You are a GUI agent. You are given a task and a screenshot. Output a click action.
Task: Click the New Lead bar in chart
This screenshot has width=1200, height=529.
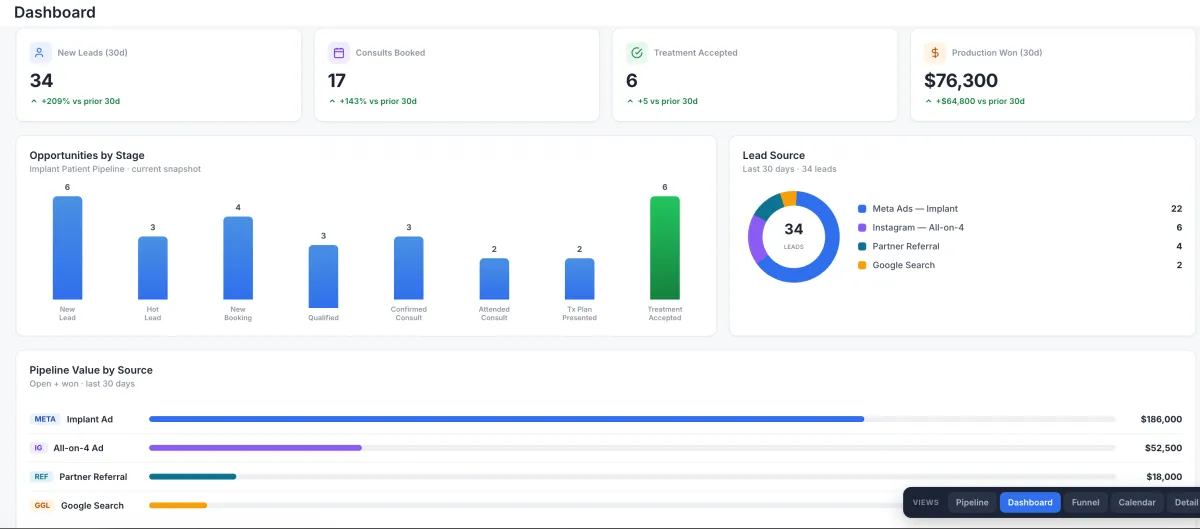pyautogui.click(x=67, y=248)
